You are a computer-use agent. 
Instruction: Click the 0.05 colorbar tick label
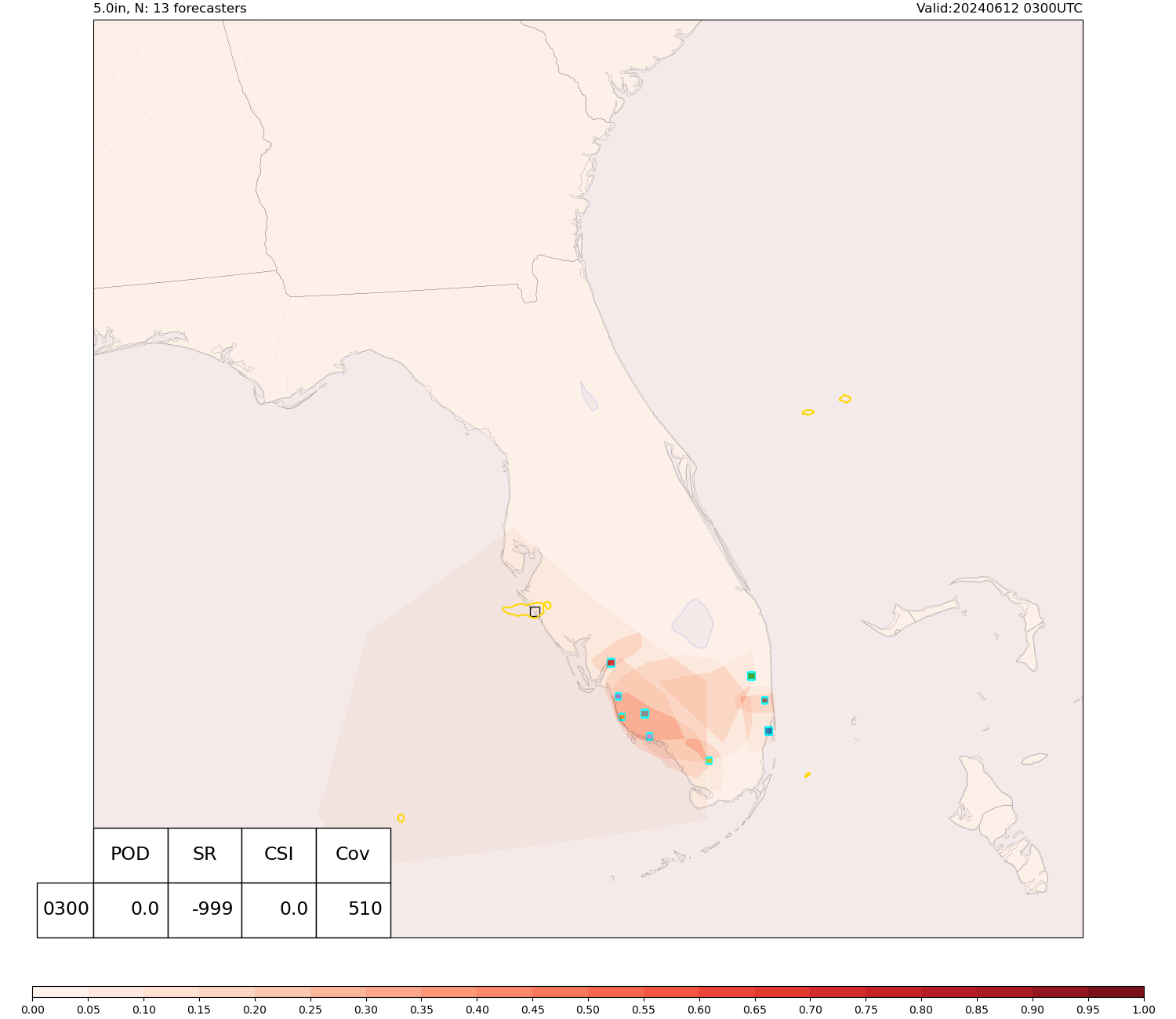pyautogui.click(x=88, y=1010)
